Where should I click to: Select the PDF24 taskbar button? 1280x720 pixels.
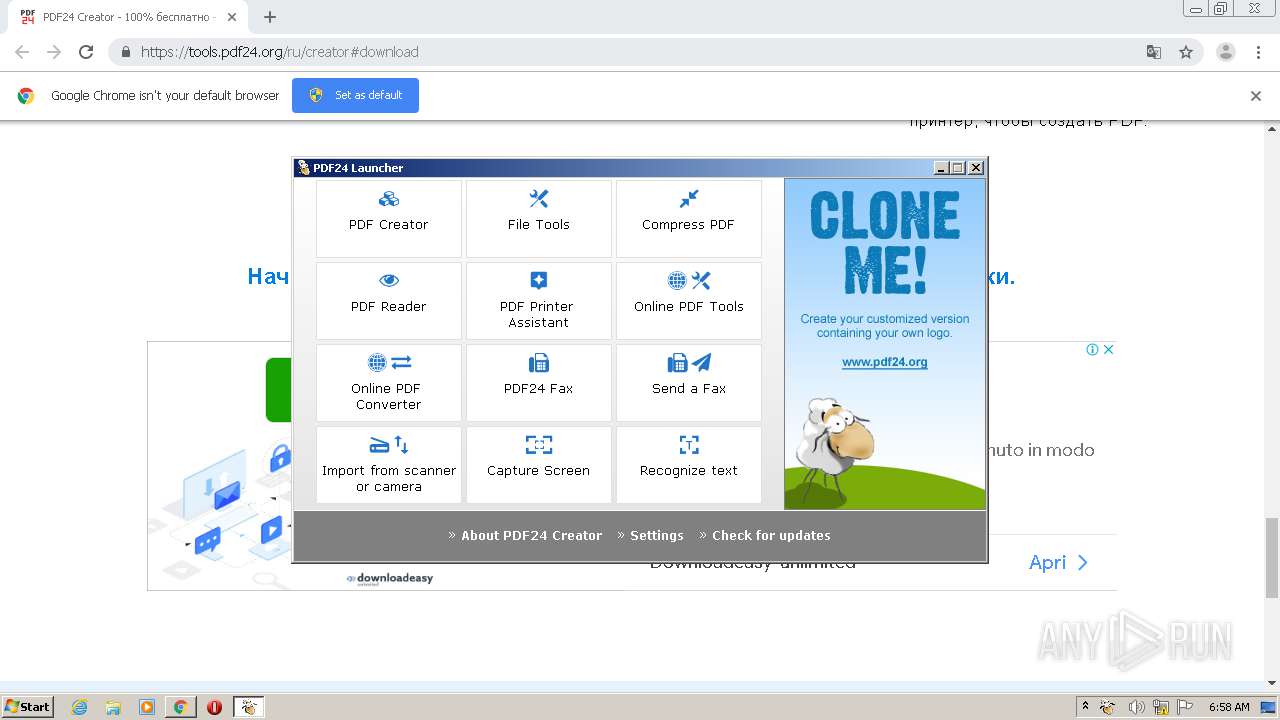pyautogui.click(x=249, y=707)
